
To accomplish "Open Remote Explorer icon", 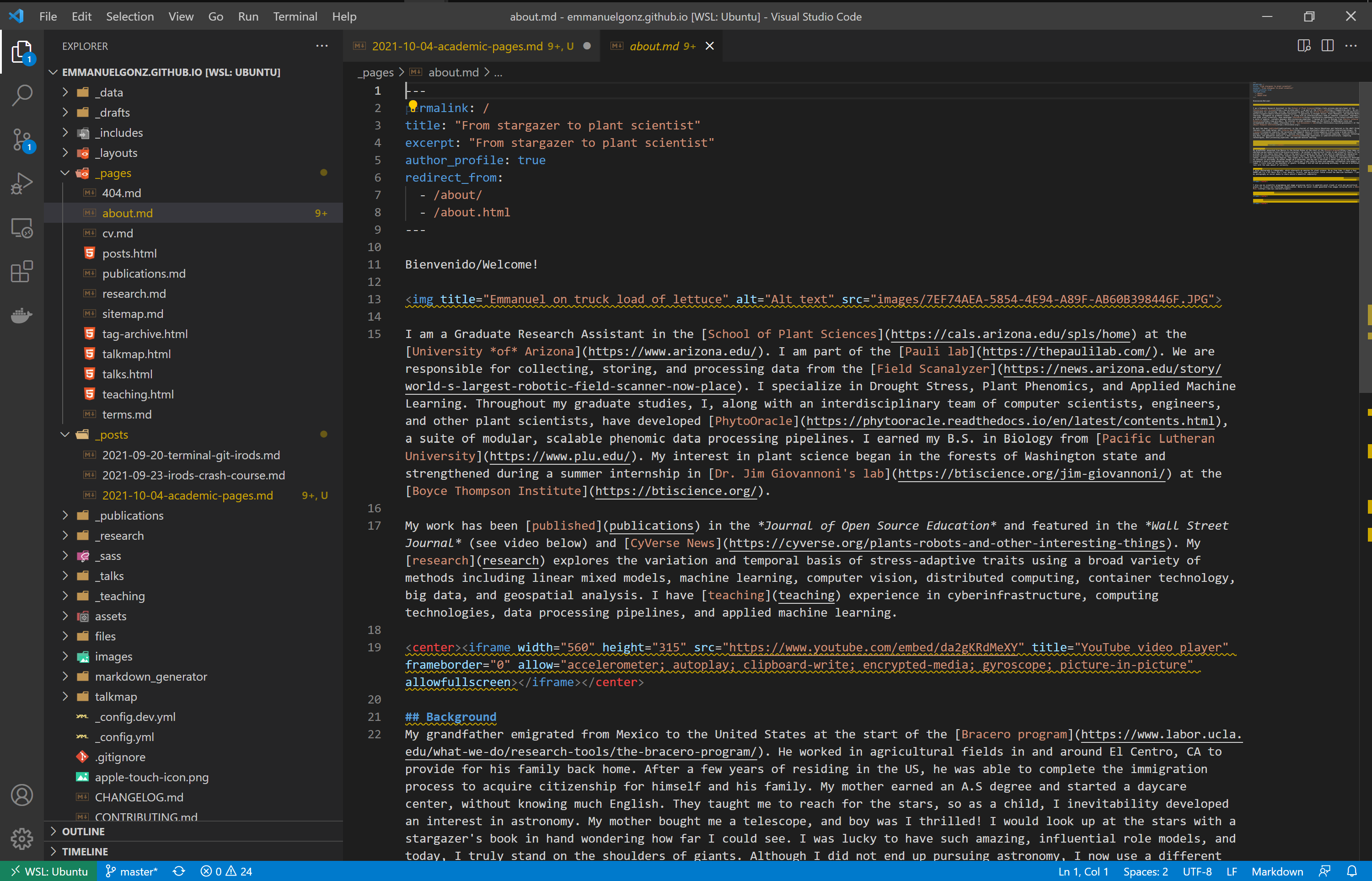I will coord(22,228).
